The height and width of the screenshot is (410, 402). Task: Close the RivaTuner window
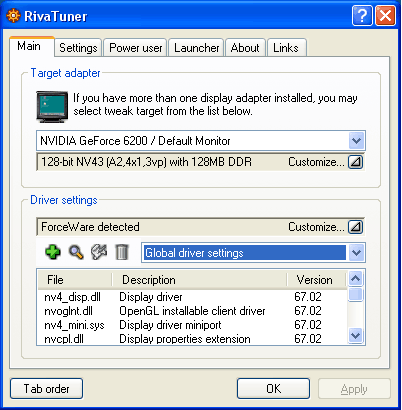click(385, 15)
